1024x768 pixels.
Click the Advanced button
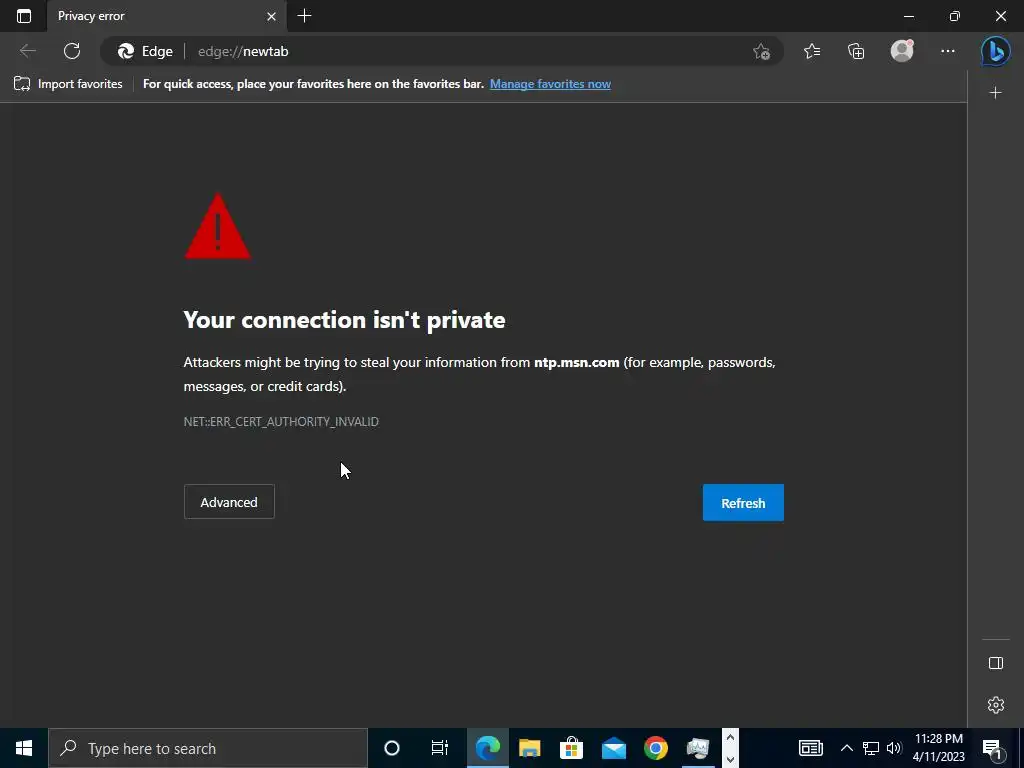coord(229,502)
